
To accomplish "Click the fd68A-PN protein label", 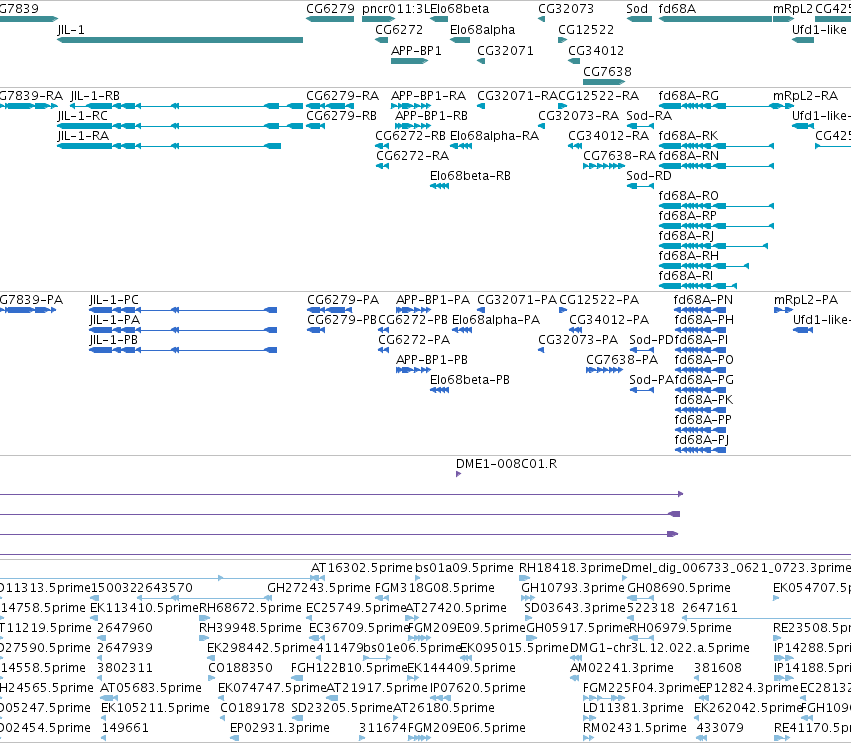I will point(703,300).
